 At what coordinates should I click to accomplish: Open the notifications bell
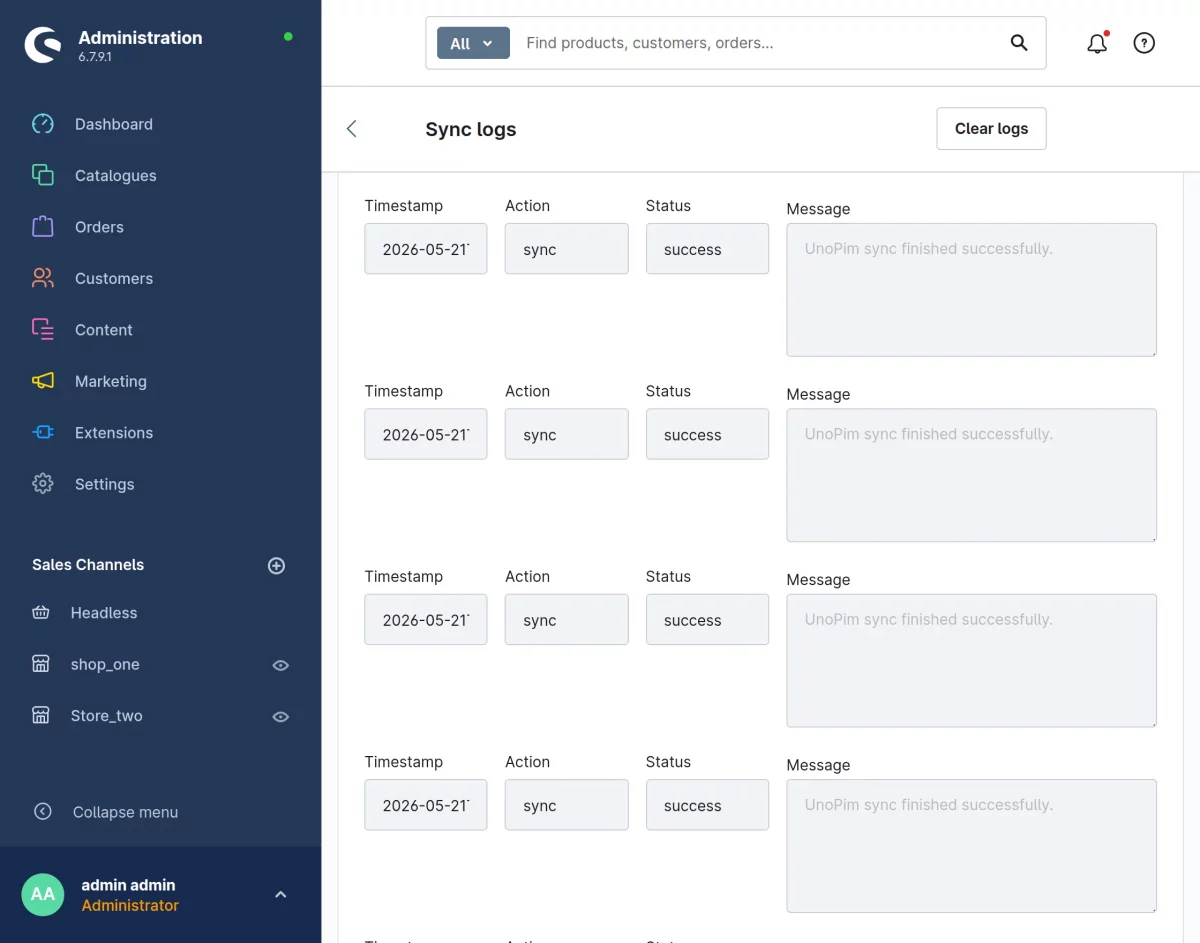tap(1097, 43)
